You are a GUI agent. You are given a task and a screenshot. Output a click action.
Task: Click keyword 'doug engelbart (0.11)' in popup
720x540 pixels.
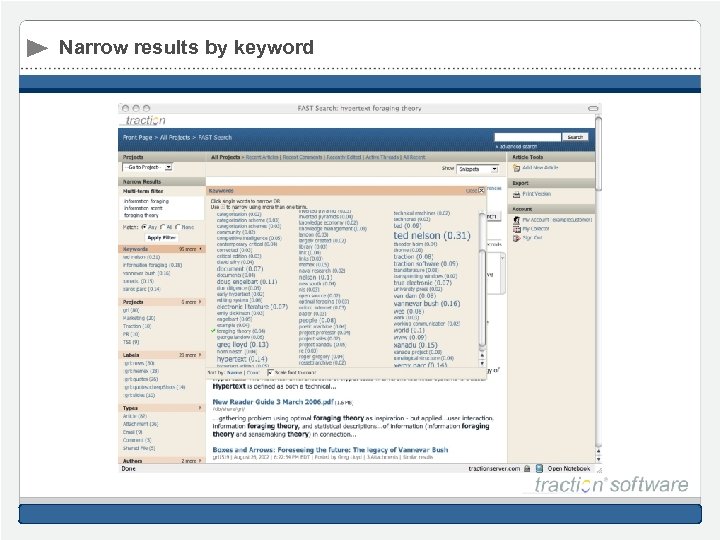point(247,281)
